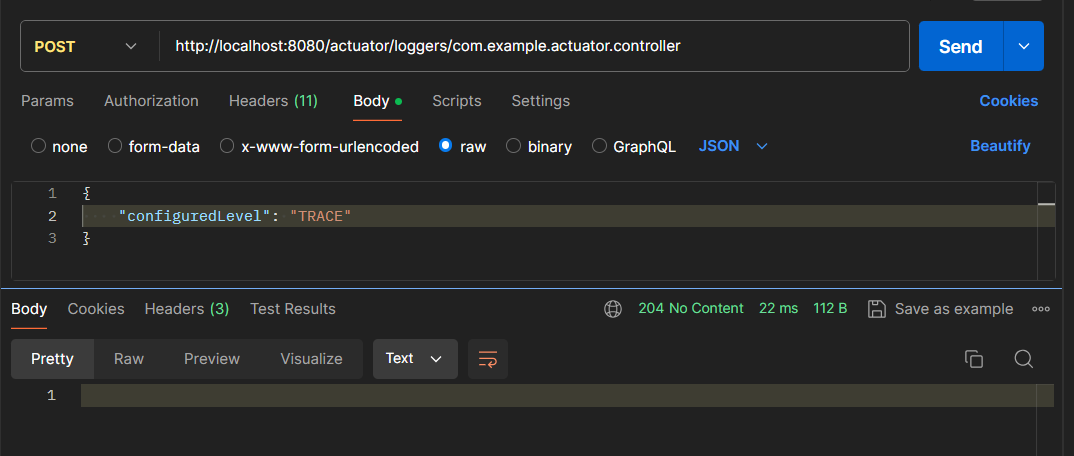
Task: Open network information globe icon
Action: tap(612, 309)
